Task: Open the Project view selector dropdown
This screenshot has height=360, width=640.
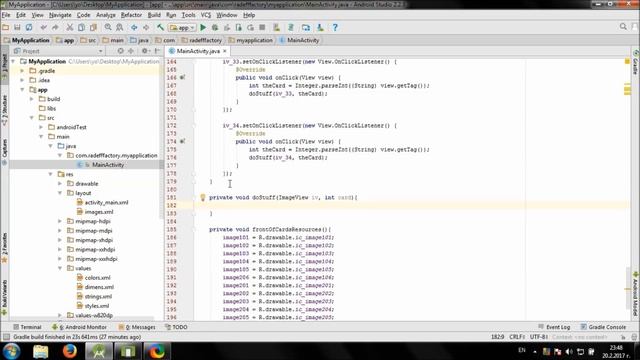Action: 58,51
